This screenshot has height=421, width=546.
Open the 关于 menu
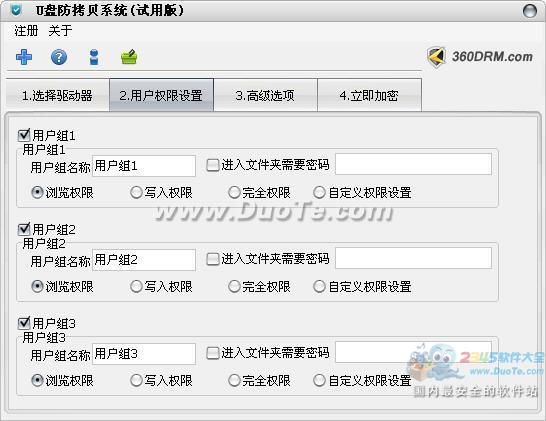click(60, 31)
